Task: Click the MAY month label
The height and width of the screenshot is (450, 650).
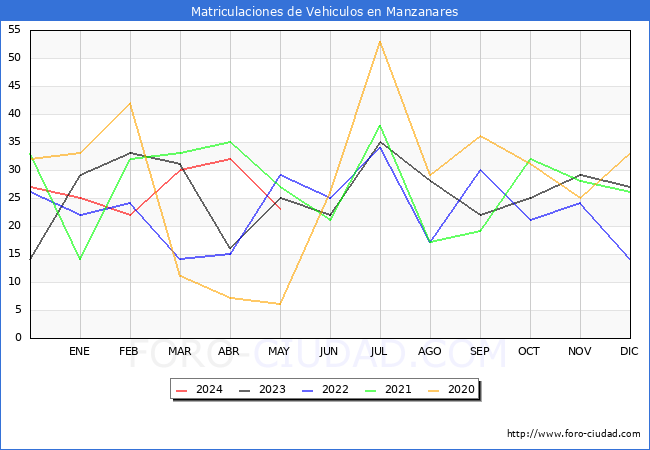Action: tap(279, 351)
